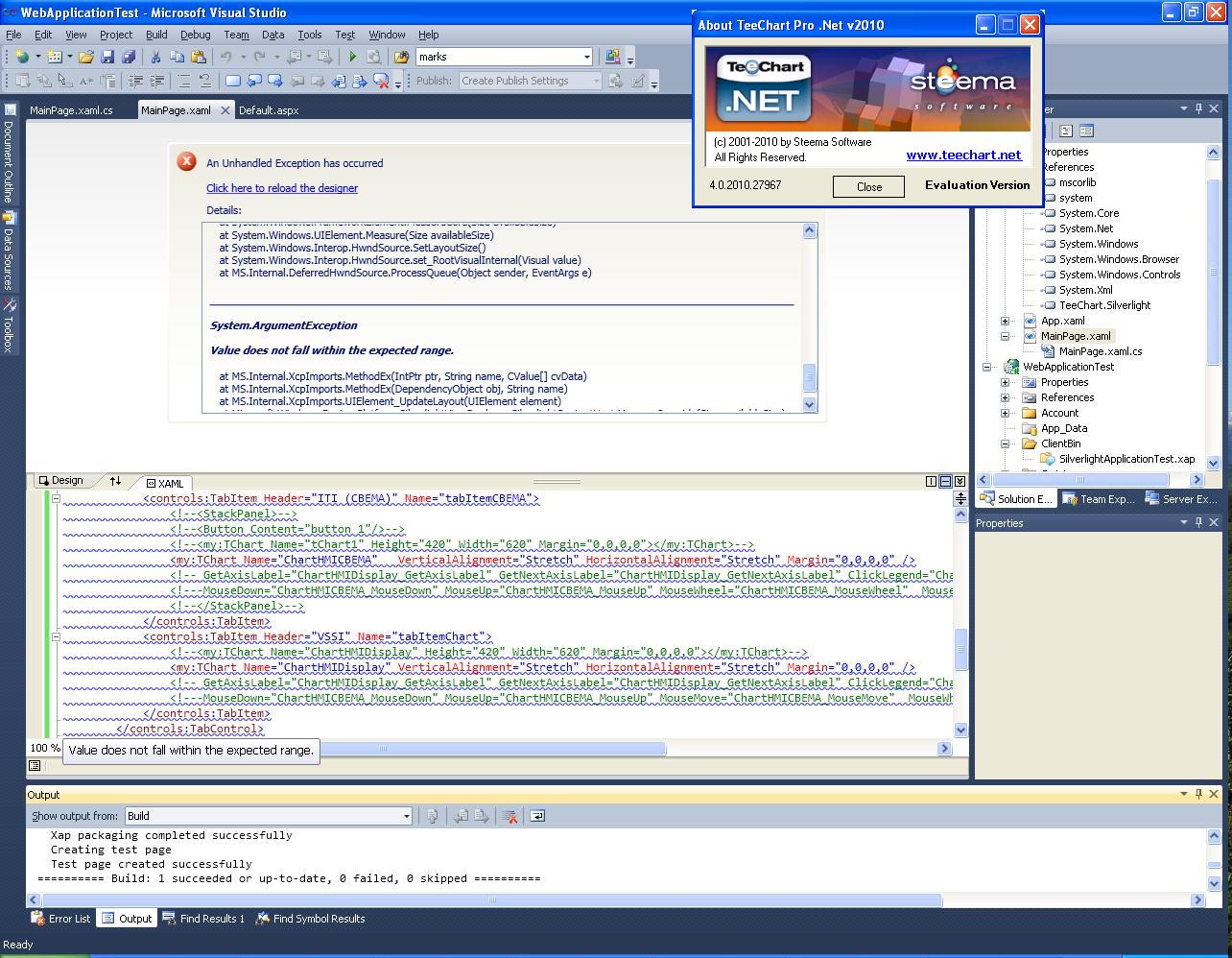Click Close button in About TeeChart dialog
The width and height of the screenshot is (1232, 958).
click(x=868, y=186)
